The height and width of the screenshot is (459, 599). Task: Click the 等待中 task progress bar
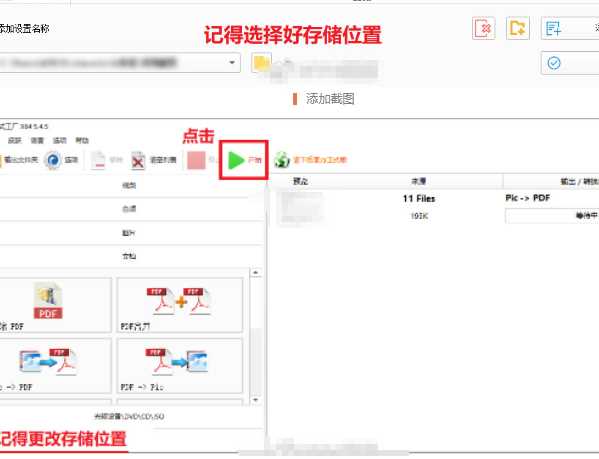pyautogui.click(x=552, y=216)
